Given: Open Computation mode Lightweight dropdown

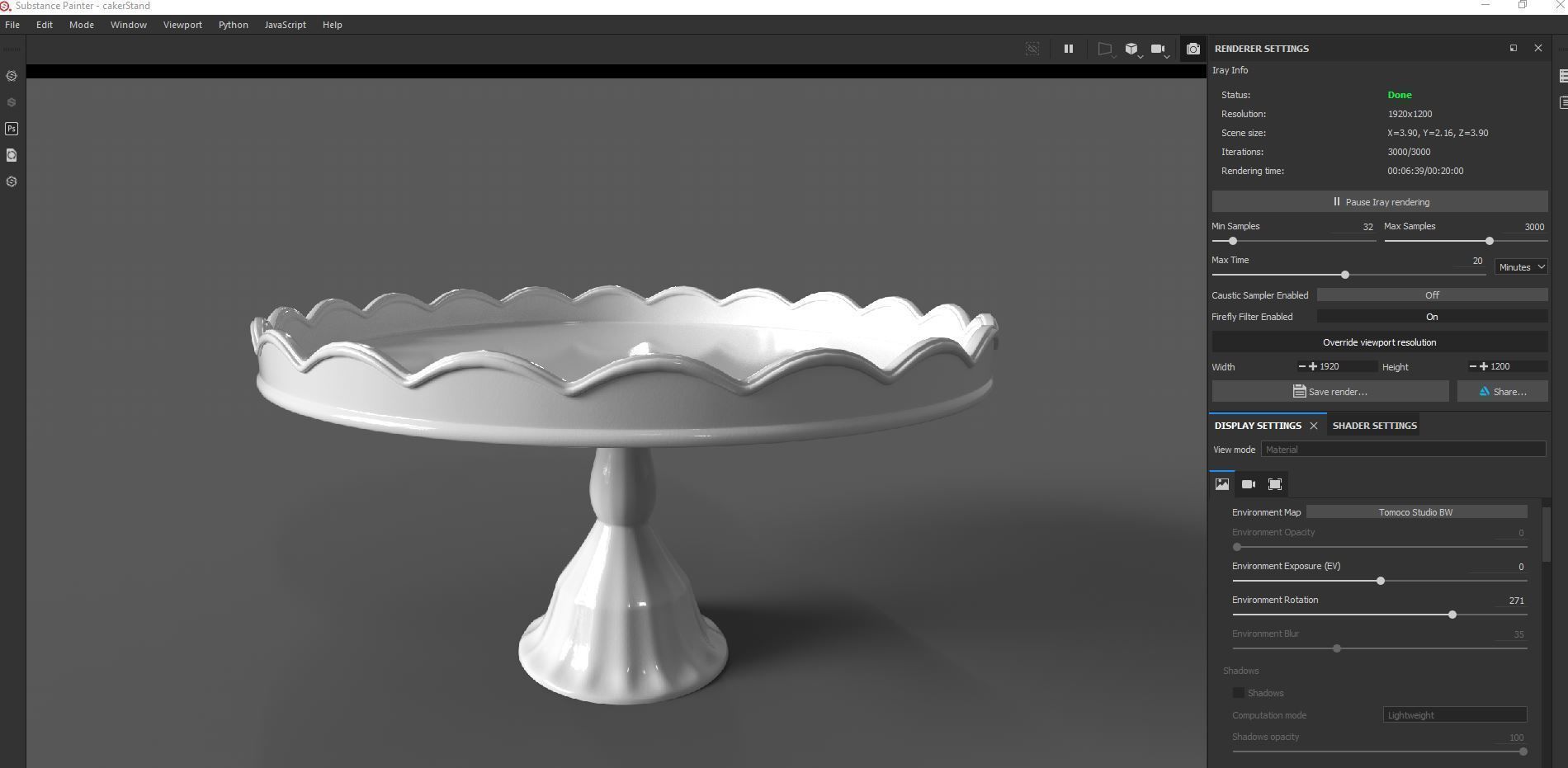Looking at the screenshot, I should click(1455, 715).
